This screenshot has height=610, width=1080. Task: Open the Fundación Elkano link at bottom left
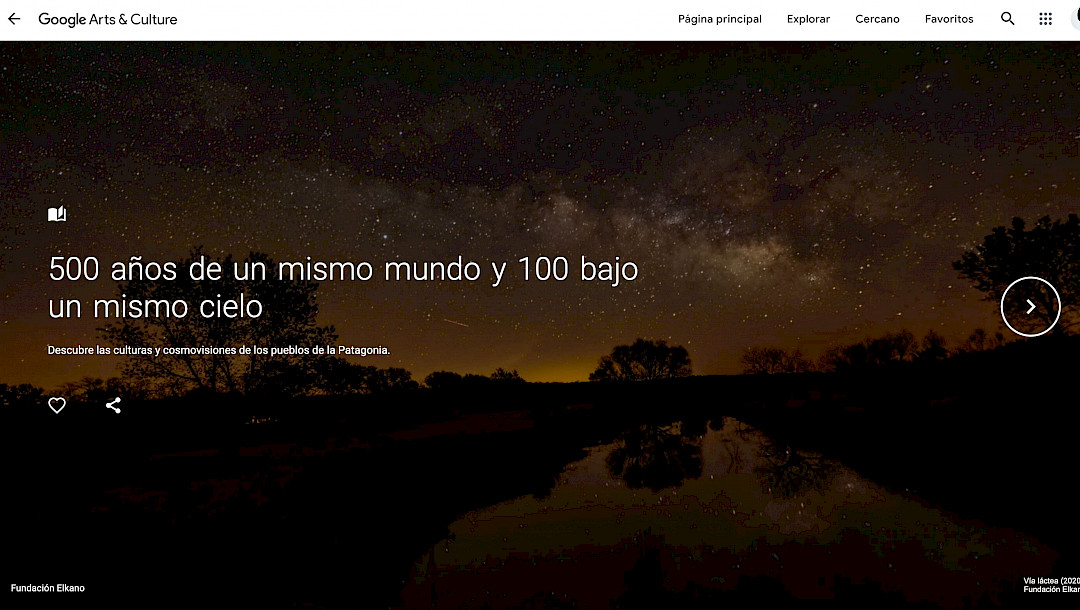48,588
